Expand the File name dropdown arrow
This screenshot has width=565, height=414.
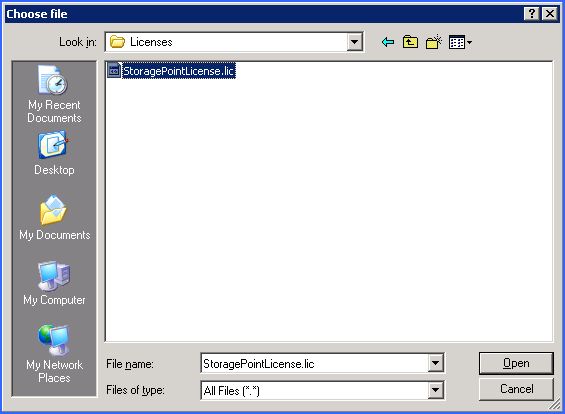435,363
